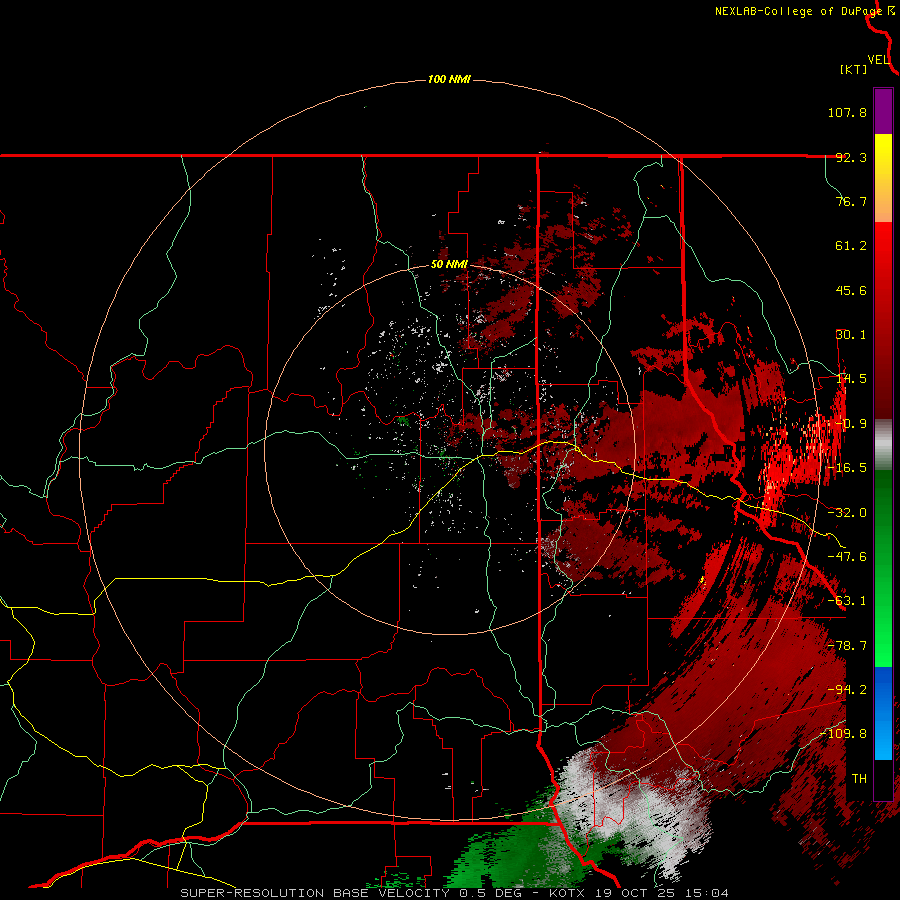Screen dimensions: 900x900
Task: Click the -63.1 velocity scale value
Action: (847, 601)
